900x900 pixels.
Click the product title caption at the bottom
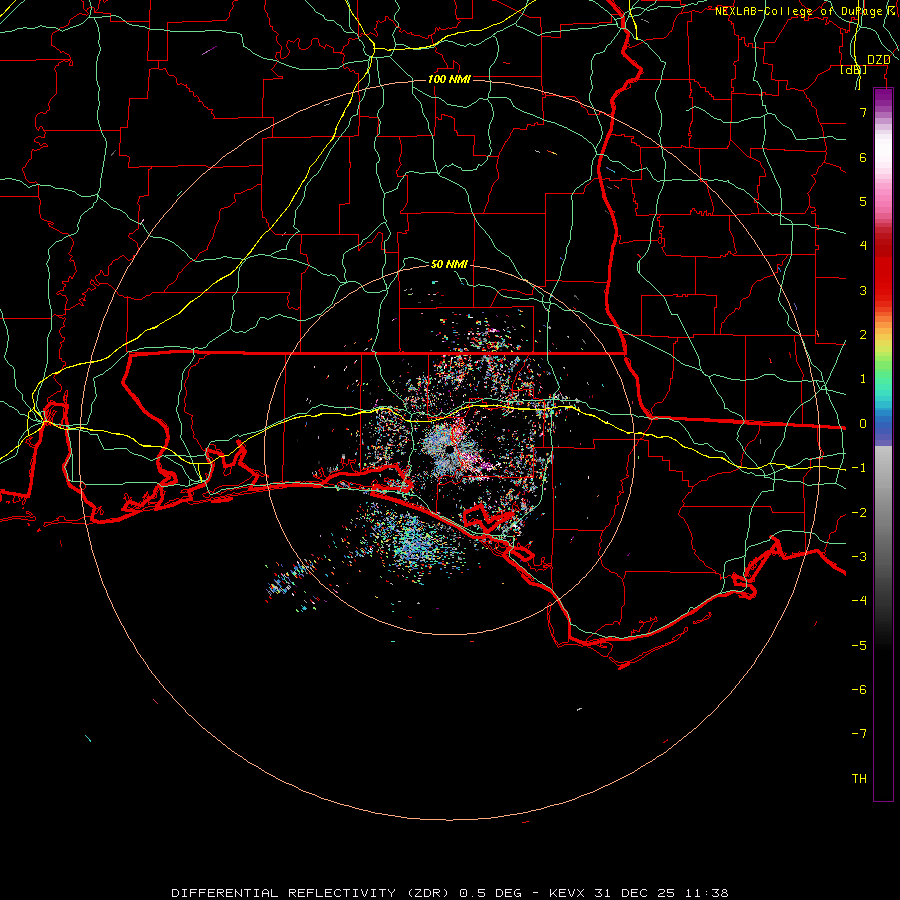click(450, 893)
